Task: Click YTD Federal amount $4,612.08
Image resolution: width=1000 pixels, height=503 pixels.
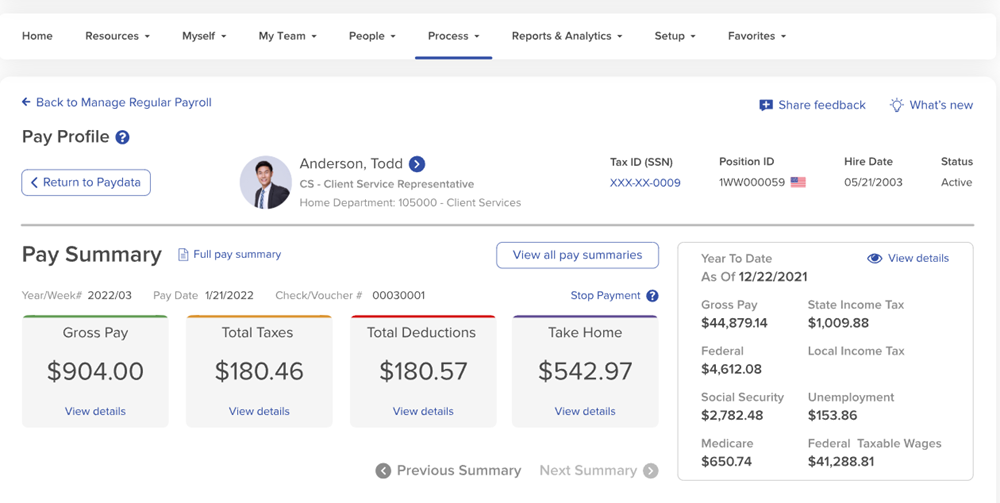Action: 731,369
